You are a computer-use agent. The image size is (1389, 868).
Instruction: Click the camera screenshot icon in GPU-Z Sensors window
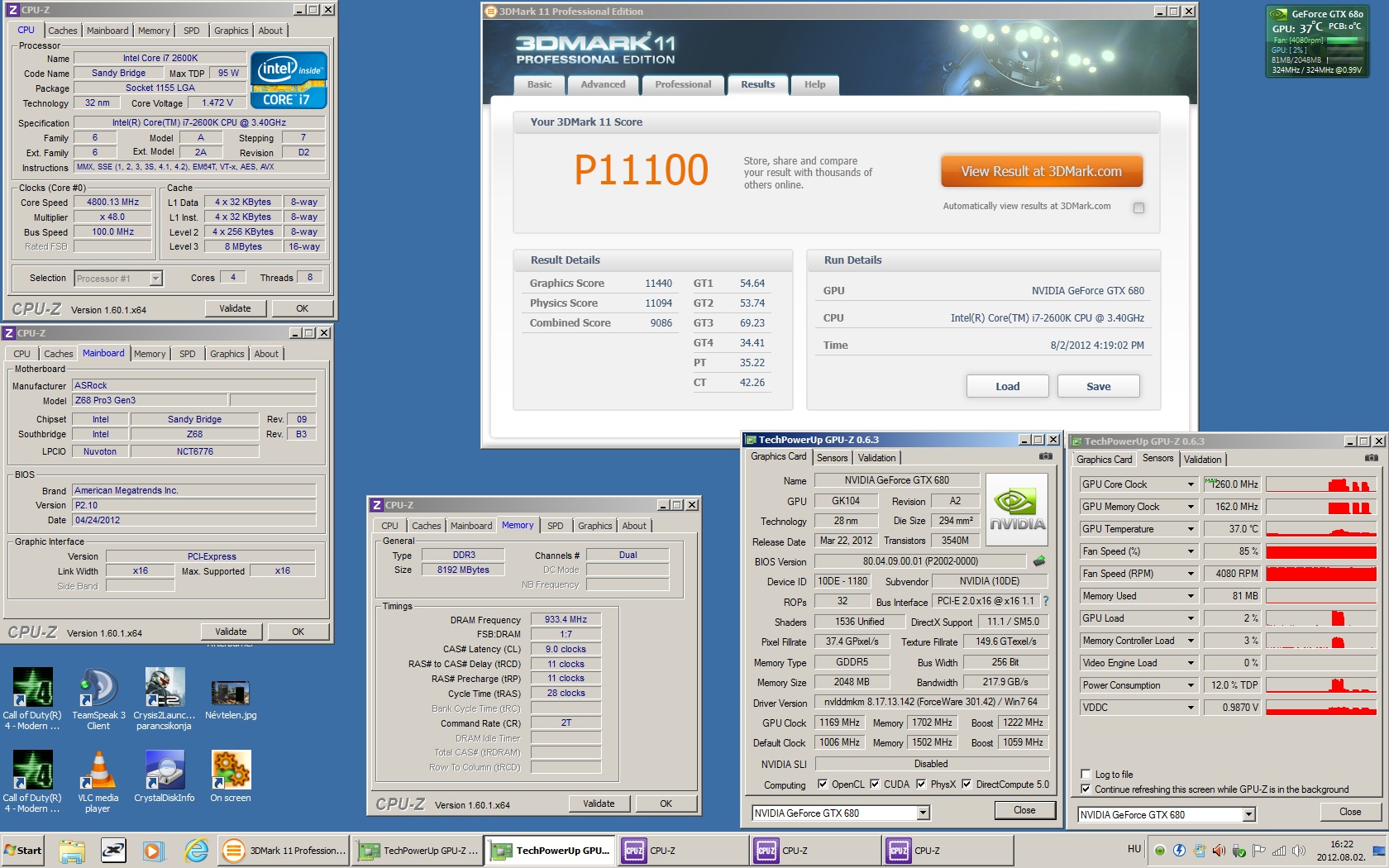[1372, 458]
